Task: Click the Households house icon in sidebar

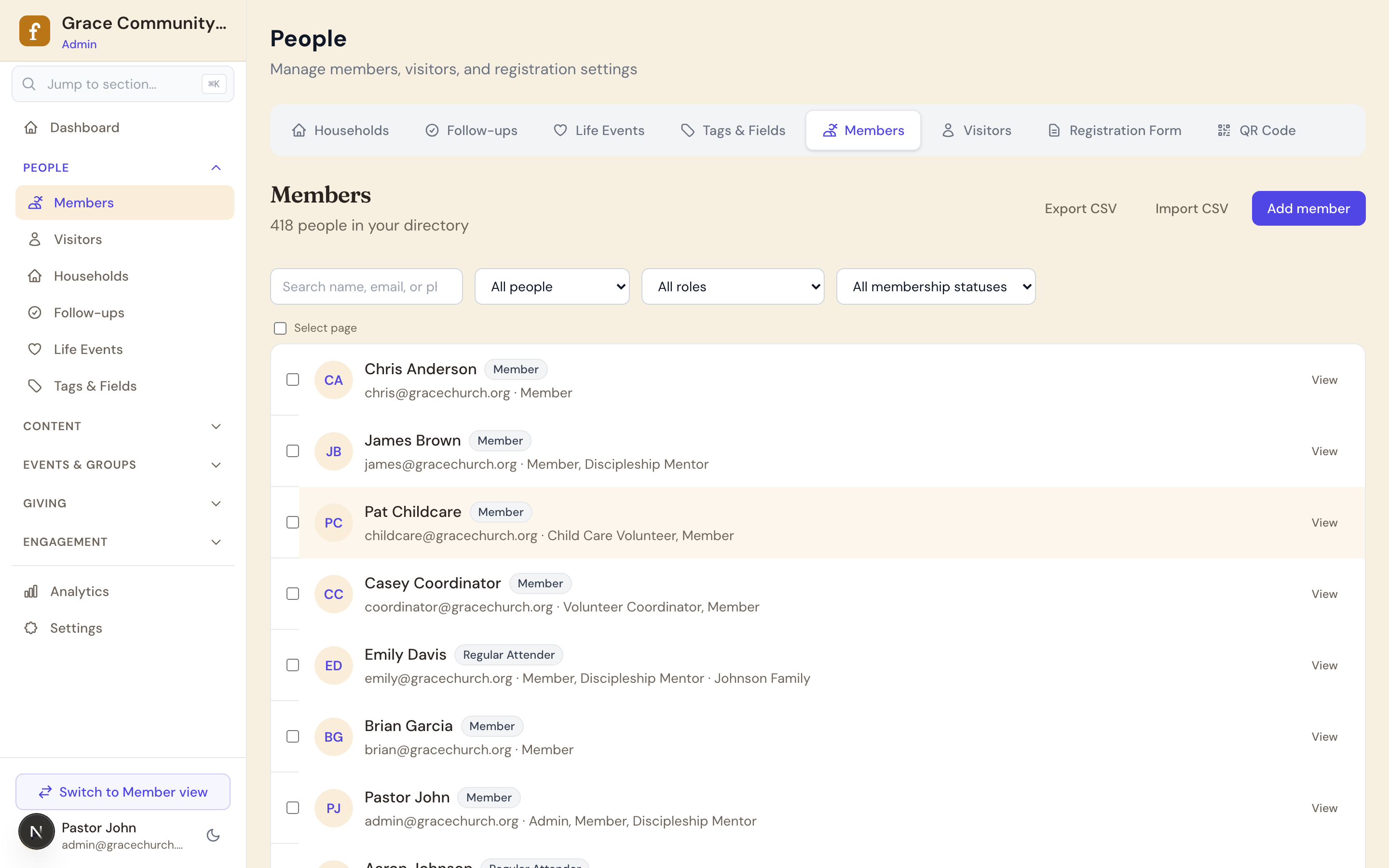Action: tap(35, 276)
